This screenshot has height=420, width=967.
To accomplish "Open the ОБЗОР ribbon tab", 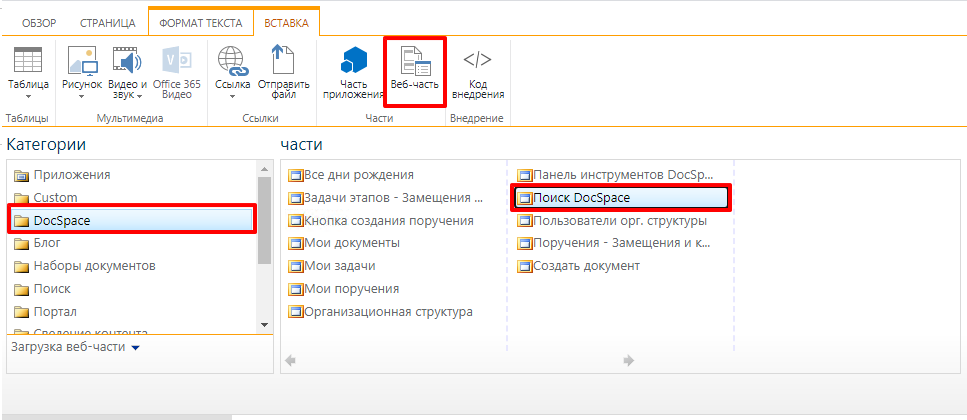I will [39, 23].
